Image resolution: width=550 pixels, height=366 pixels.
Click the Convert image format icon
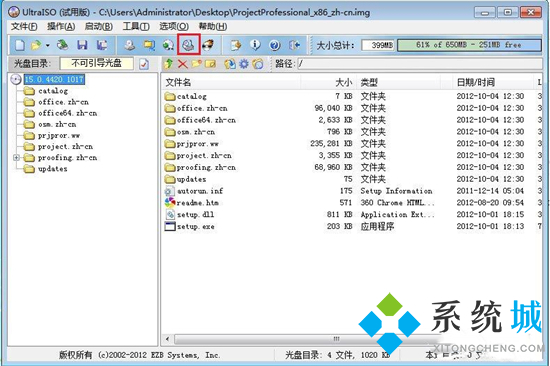coord(168,45)
